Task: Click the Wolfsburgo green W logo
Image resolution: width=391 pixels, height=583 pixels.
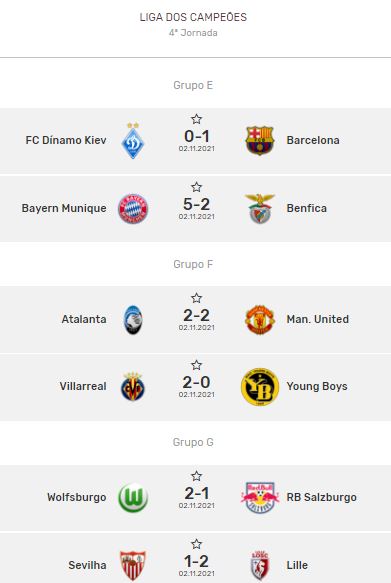Action: pyautogui.click(x=133, y=497)
